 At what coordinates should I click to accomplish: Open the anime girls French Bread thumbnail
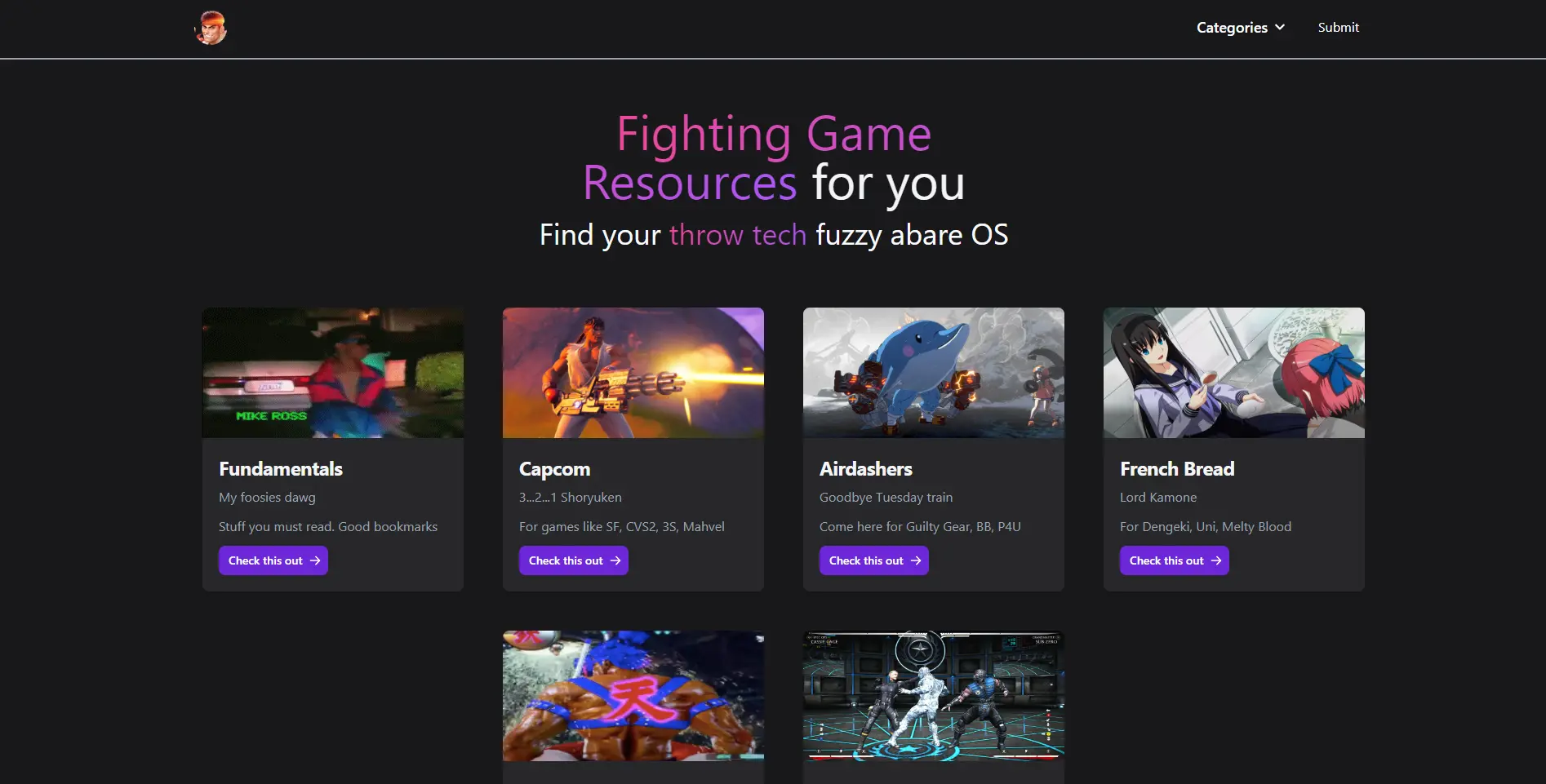[x=1234, y=373]
